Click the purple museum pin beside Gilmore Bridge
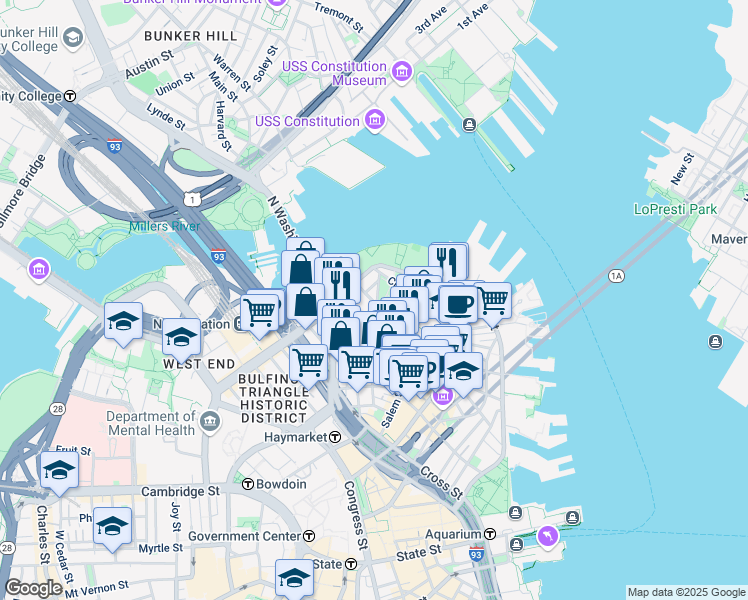 (39, 269)
